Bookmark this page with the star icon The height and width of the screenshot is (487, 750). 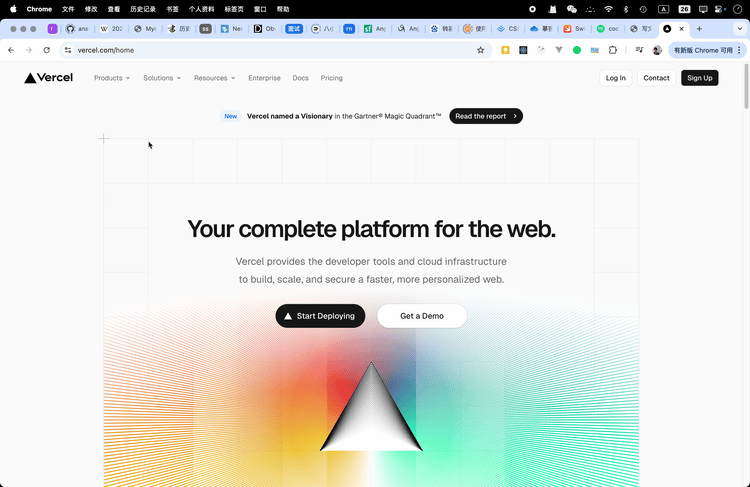pyautogui.click(x=481, y=50)
